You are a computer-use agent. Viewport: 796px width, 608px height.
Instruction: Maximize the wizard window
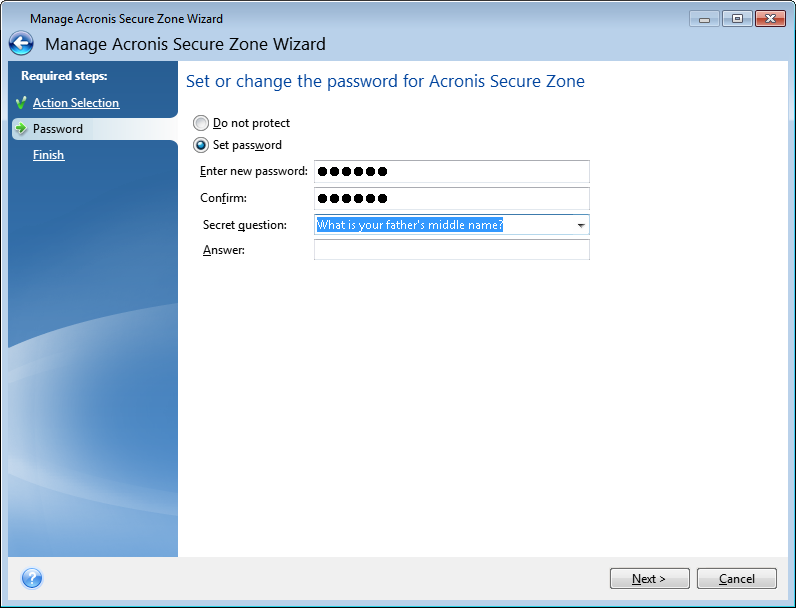coord(736,18)
